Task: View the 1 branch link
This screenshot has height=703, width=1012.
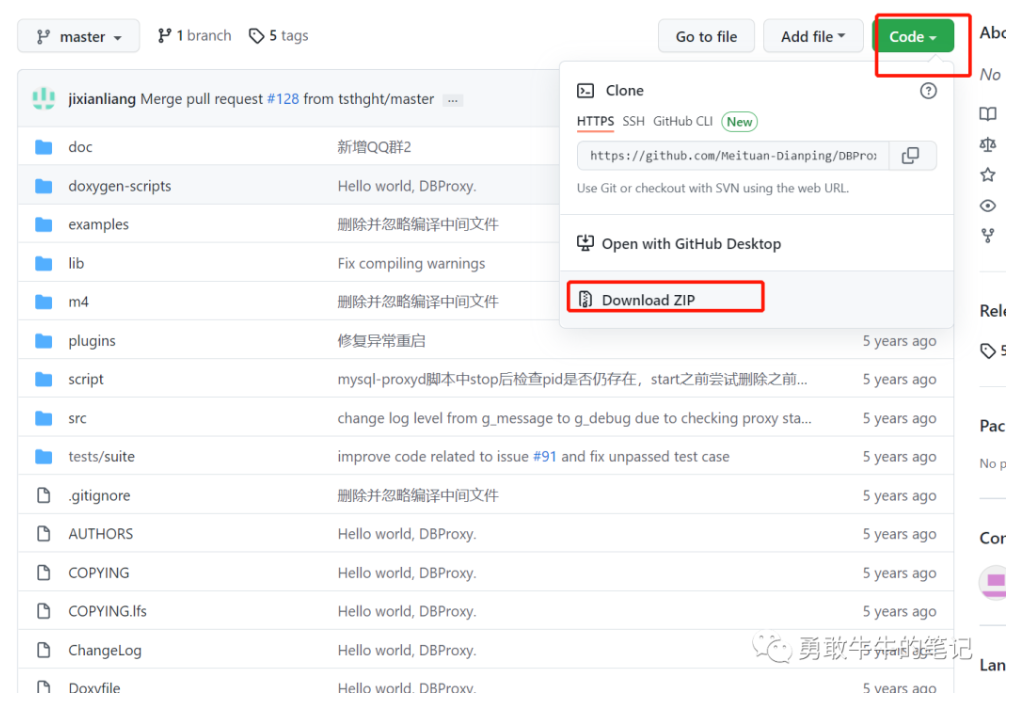Action: click(194, 36)
